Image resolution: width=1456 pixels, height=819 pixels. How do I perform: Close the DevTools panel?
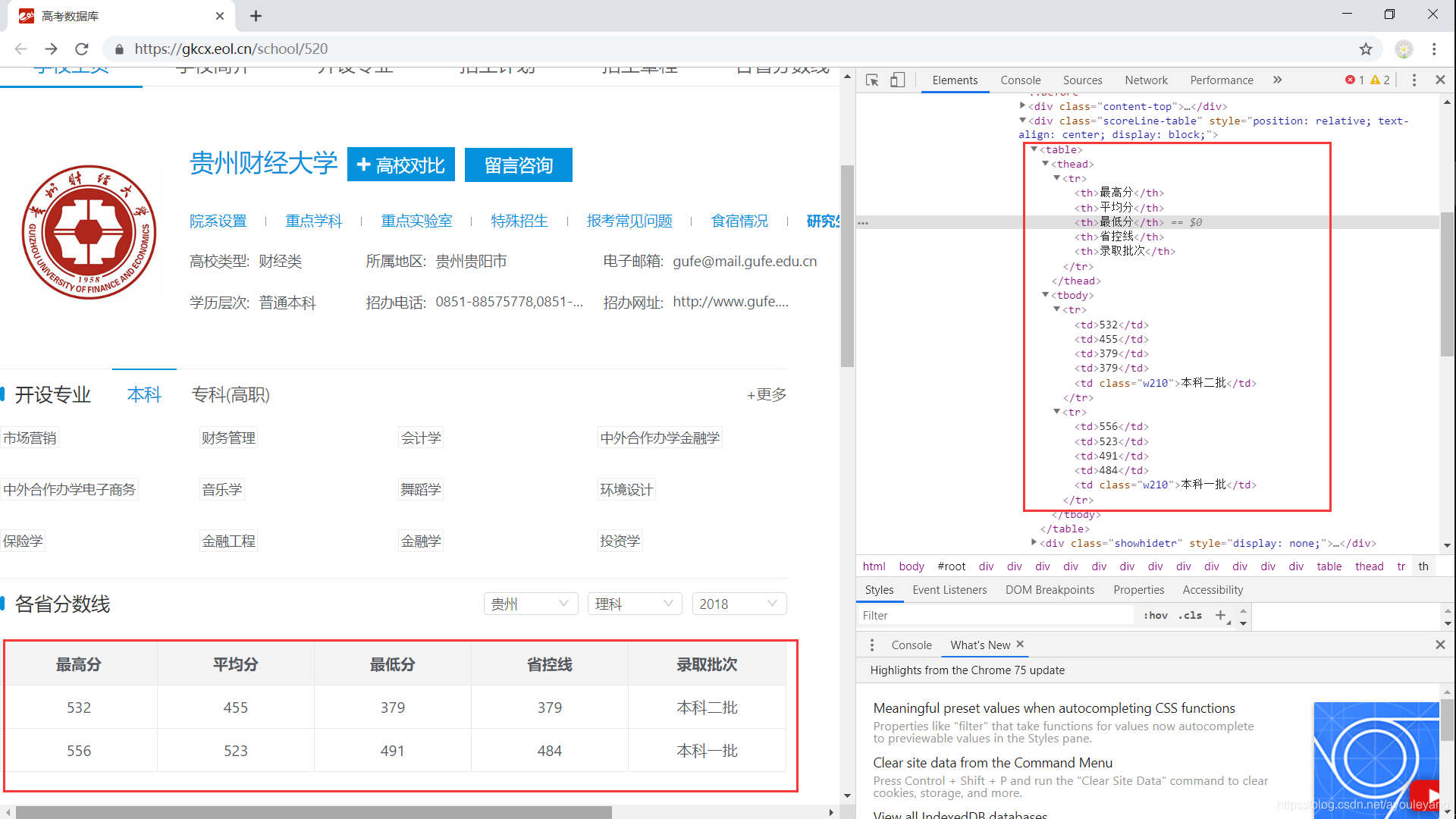pyautogui.click(x=1440, y=80)
